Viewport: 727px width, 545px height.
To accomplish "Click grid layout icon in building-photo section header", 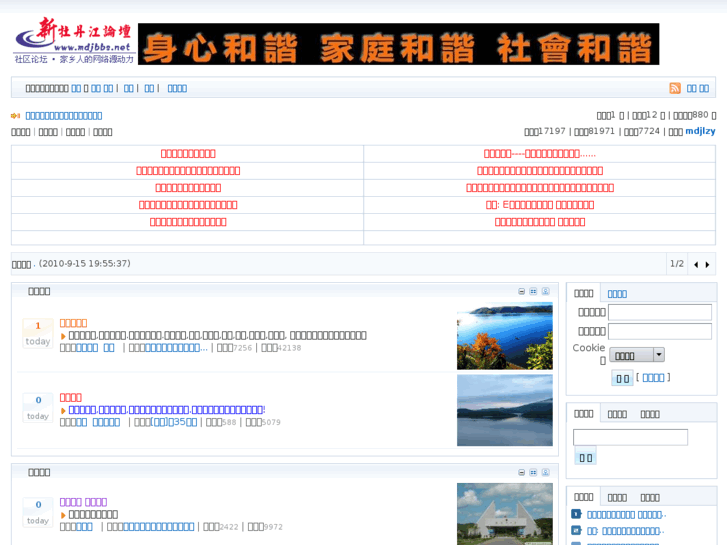I will 533,472.
